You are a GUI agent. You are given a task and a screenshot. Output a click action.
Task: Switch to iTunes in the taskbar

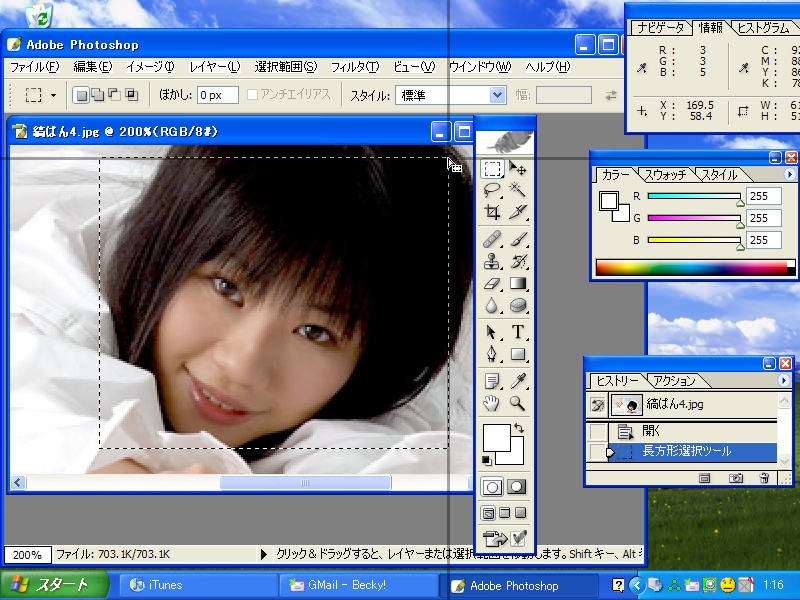pos(198,585)
